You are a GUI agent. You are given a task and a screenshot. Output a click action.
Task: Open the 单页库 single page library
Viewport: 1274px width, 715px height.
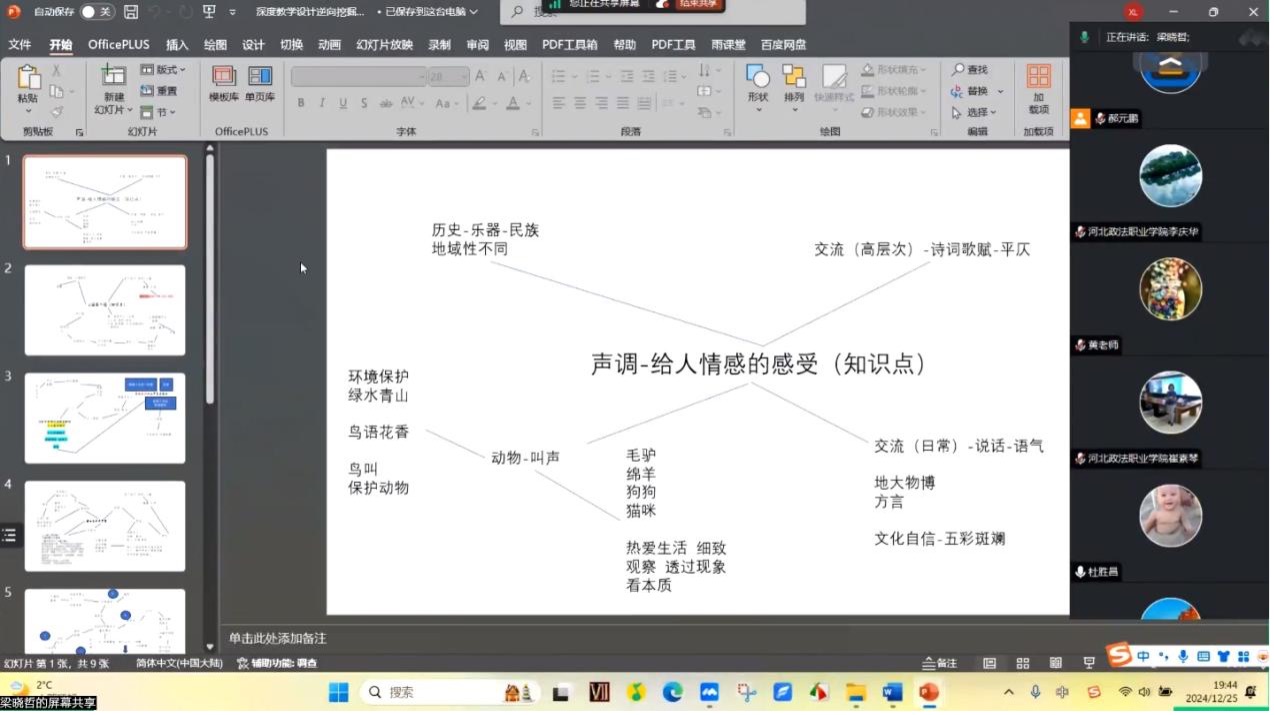pyautogui.click(x=260, y=82)
